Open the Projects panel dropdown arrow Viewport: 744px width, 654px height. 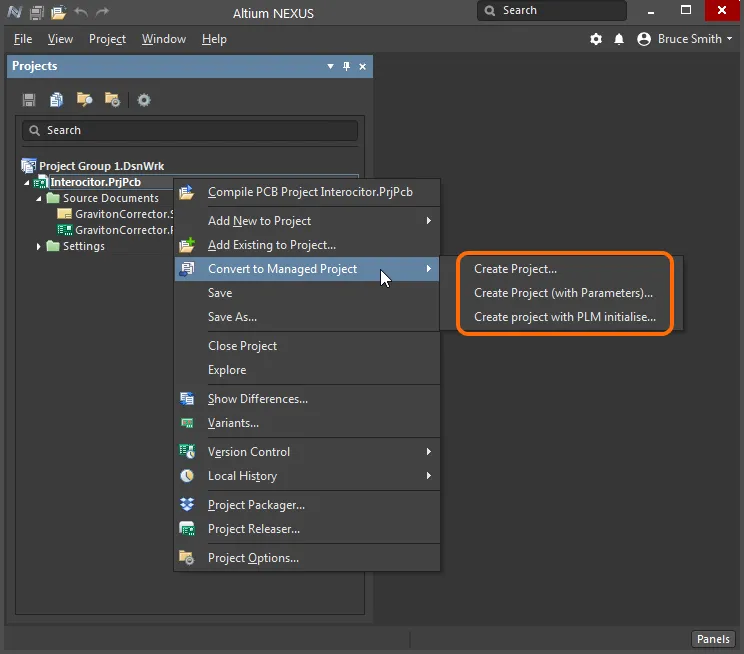pyautogui.click(x=330, y=66)
